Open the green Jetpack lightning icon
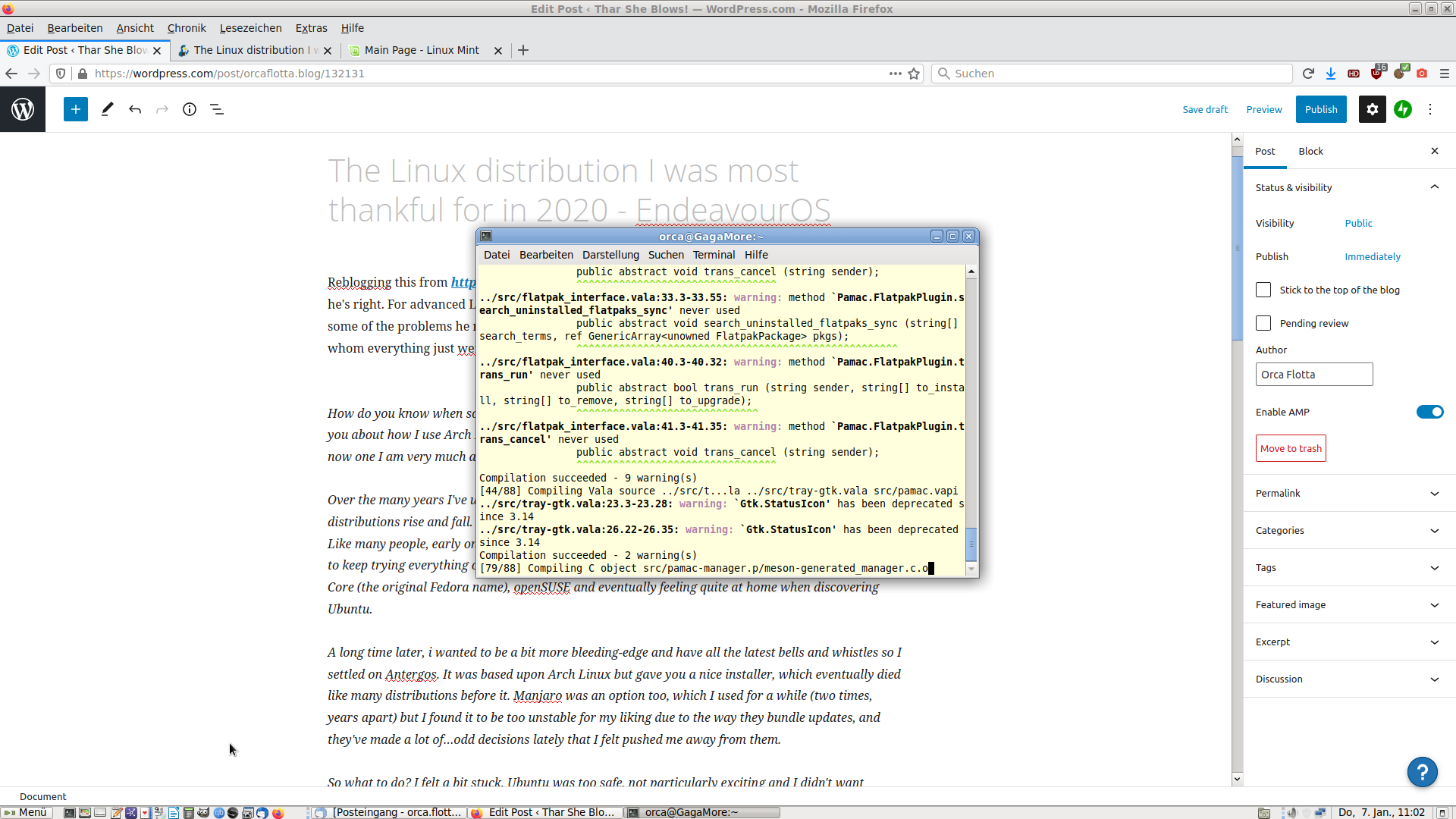 (1403, 109)
